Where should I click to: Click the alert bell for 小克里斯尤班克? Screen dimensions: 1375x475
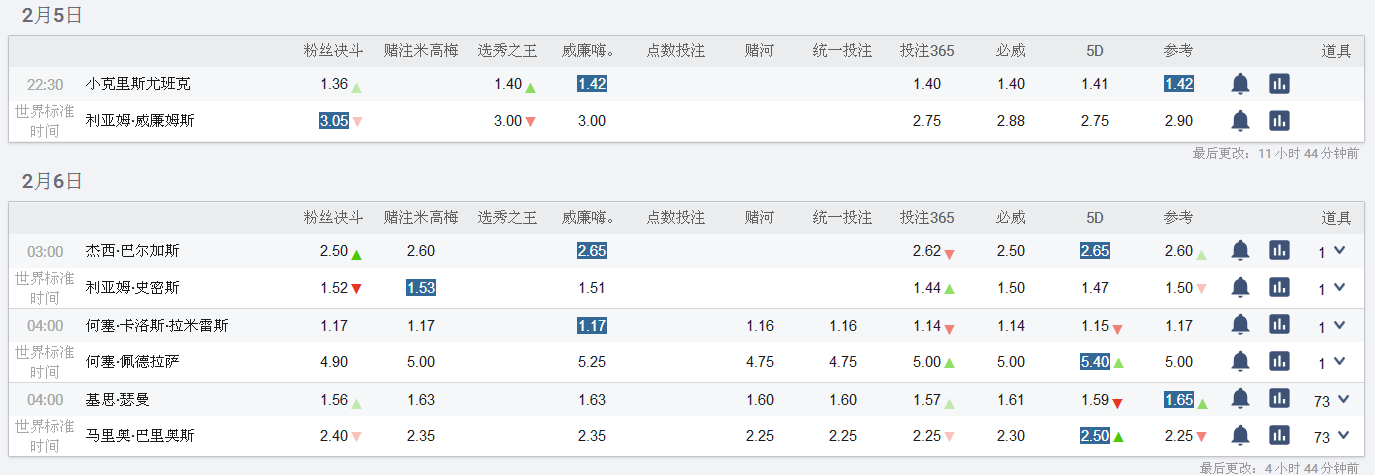[1240, 84]
